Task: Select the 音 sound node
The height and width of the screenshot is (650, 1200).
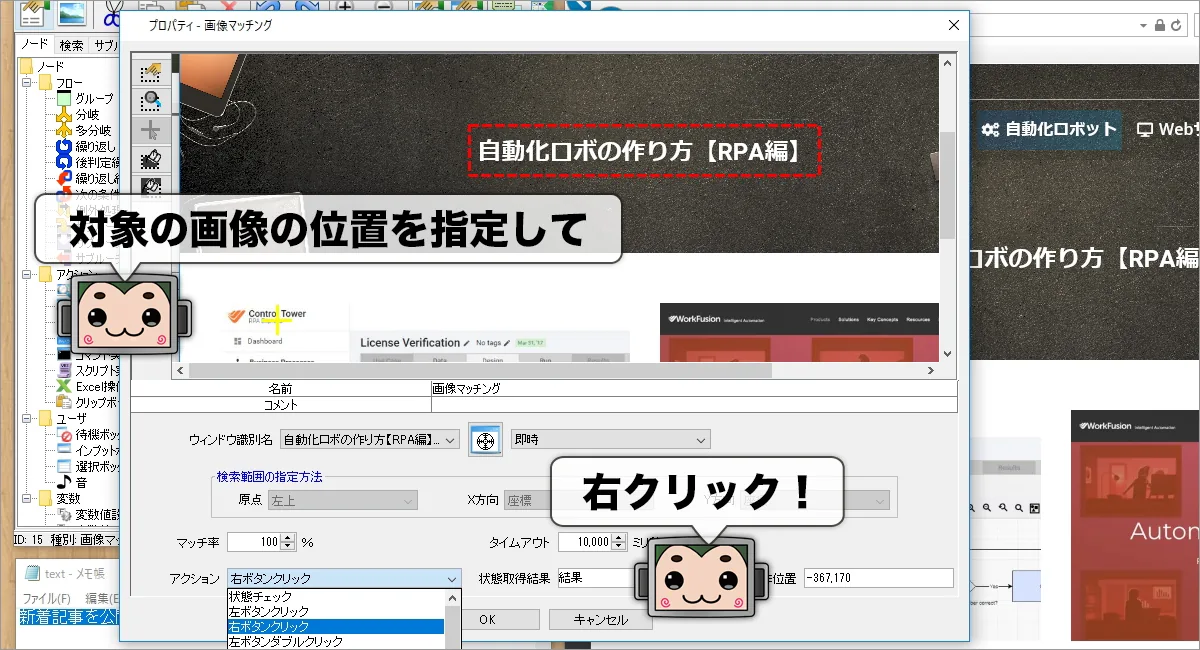Action: tap(72, 483)
